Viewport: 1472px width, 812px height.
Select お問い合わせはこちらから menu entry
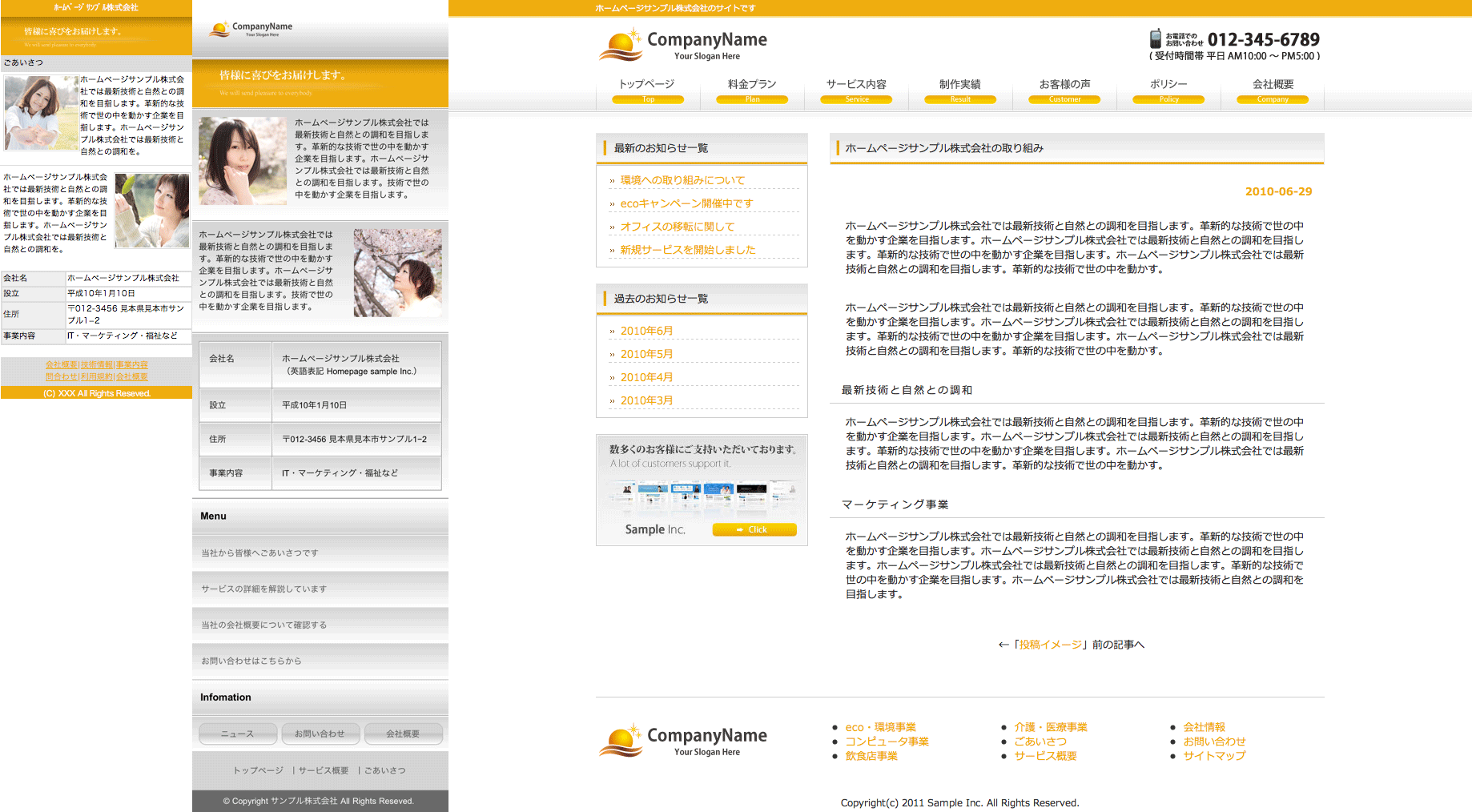point(251,661)
